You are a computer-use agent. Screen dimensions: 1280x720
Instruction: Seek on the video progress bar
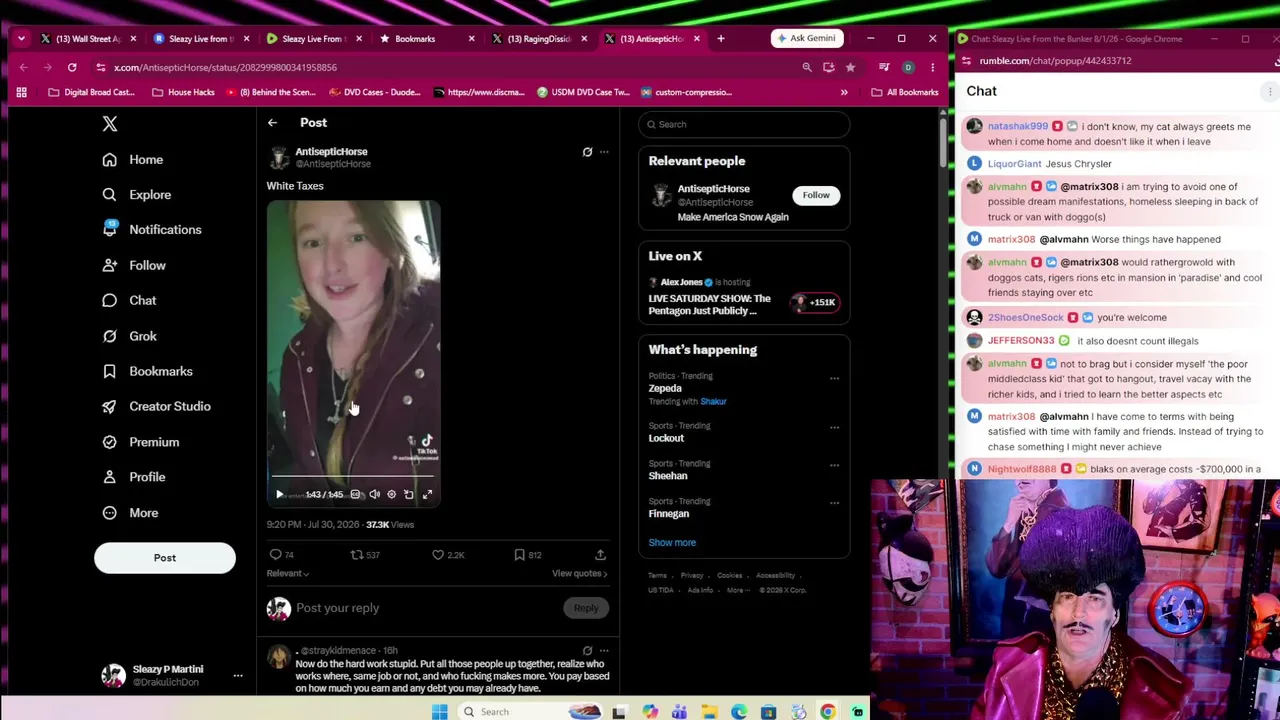353,478
